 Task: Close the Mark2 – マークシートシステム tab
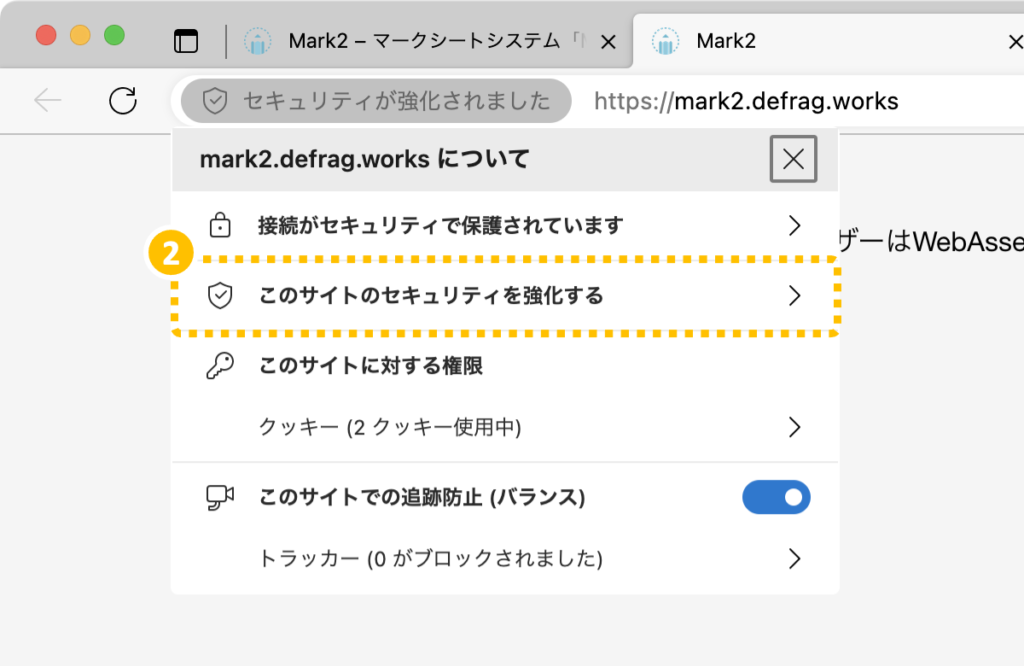click(608, 42)
